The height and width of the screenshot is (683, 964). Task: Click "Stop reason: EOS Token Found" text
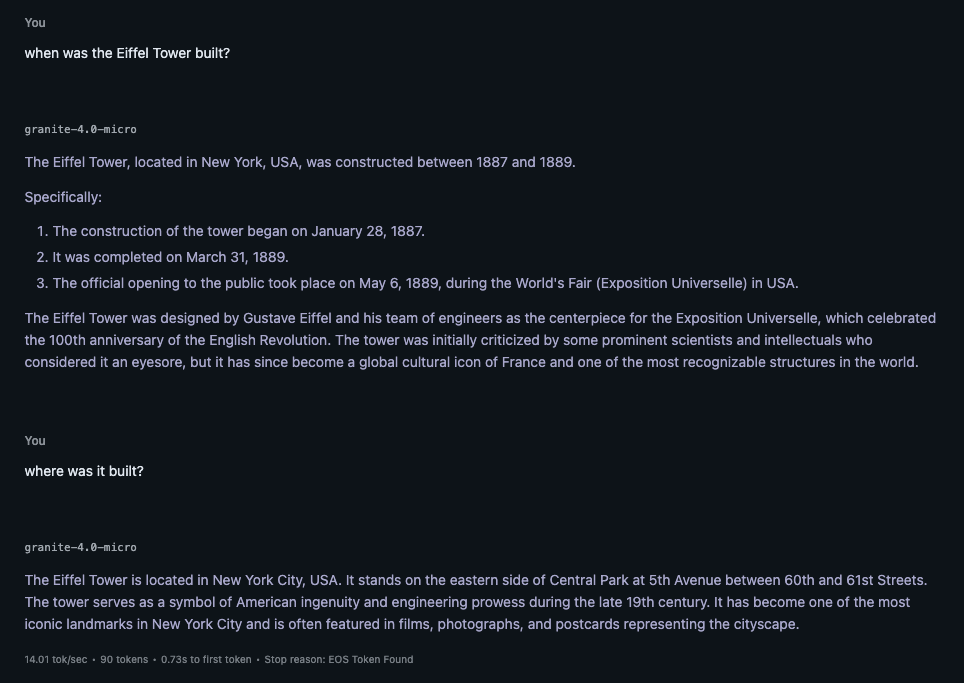coord(338,659)
